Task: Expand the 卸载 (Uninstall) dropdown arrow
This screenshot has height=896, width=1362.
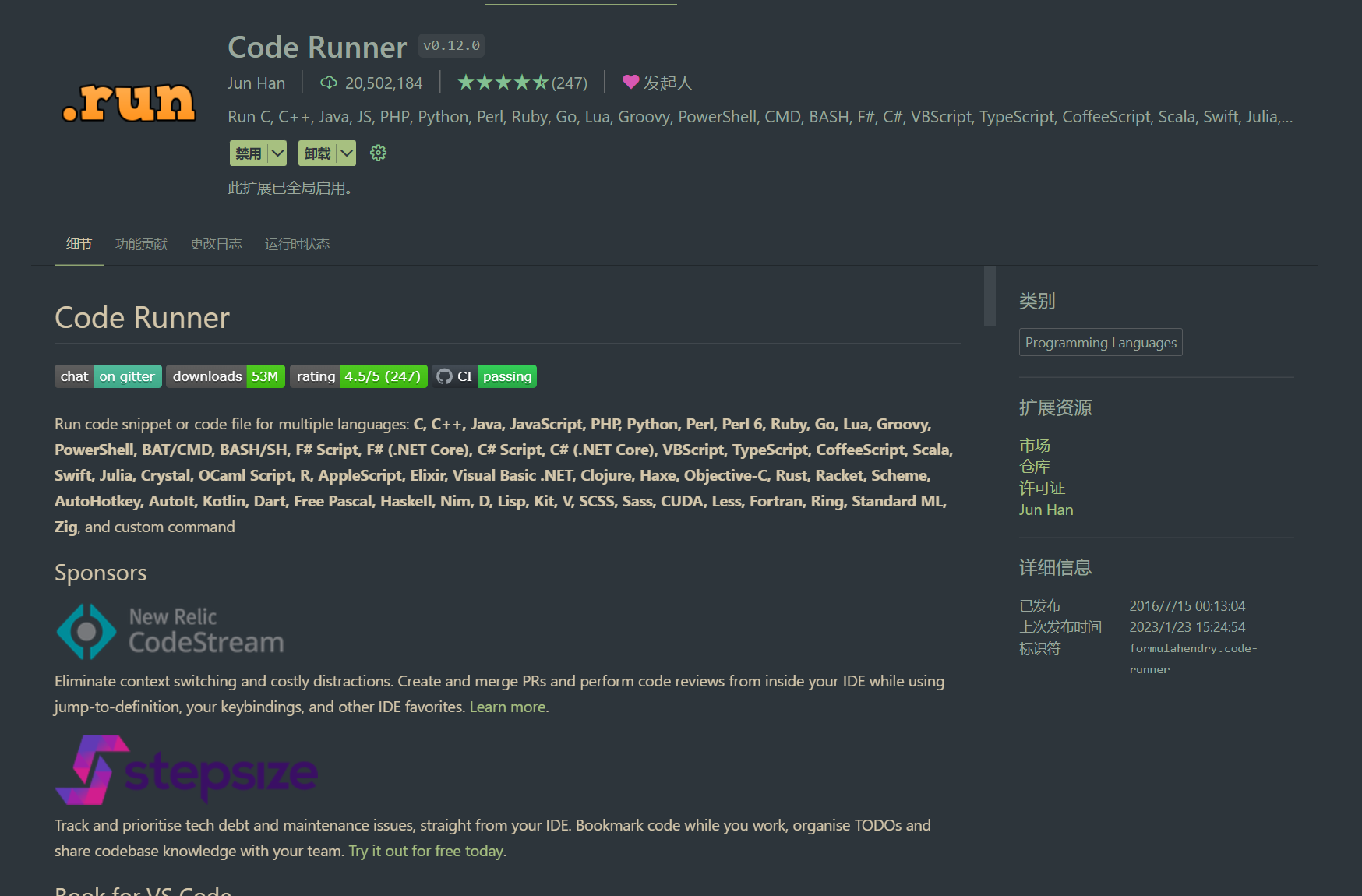Action: point(347,153)
